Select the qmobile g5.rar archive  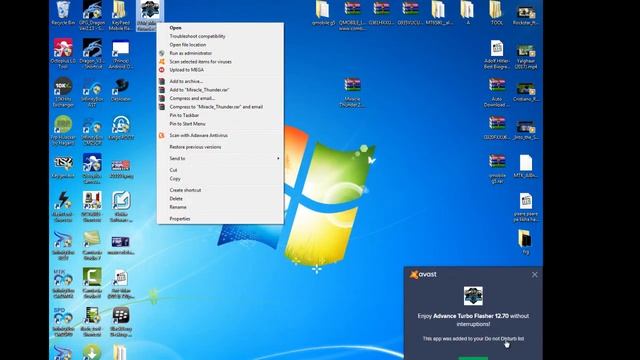497,169
